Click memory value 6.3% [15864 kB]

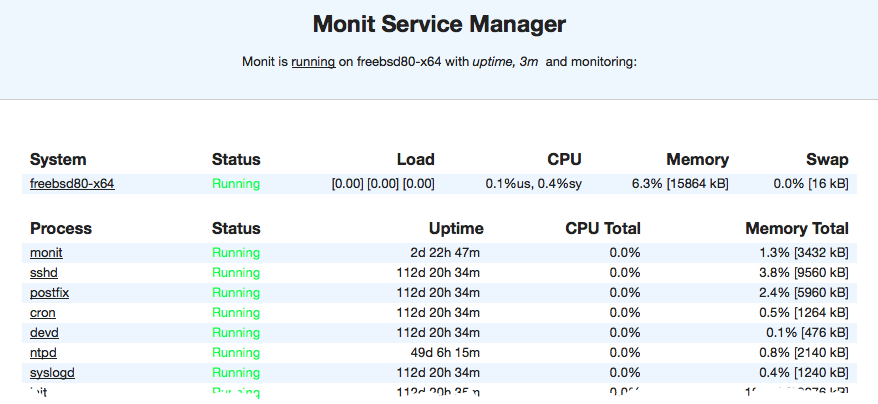tap(680, 184)
